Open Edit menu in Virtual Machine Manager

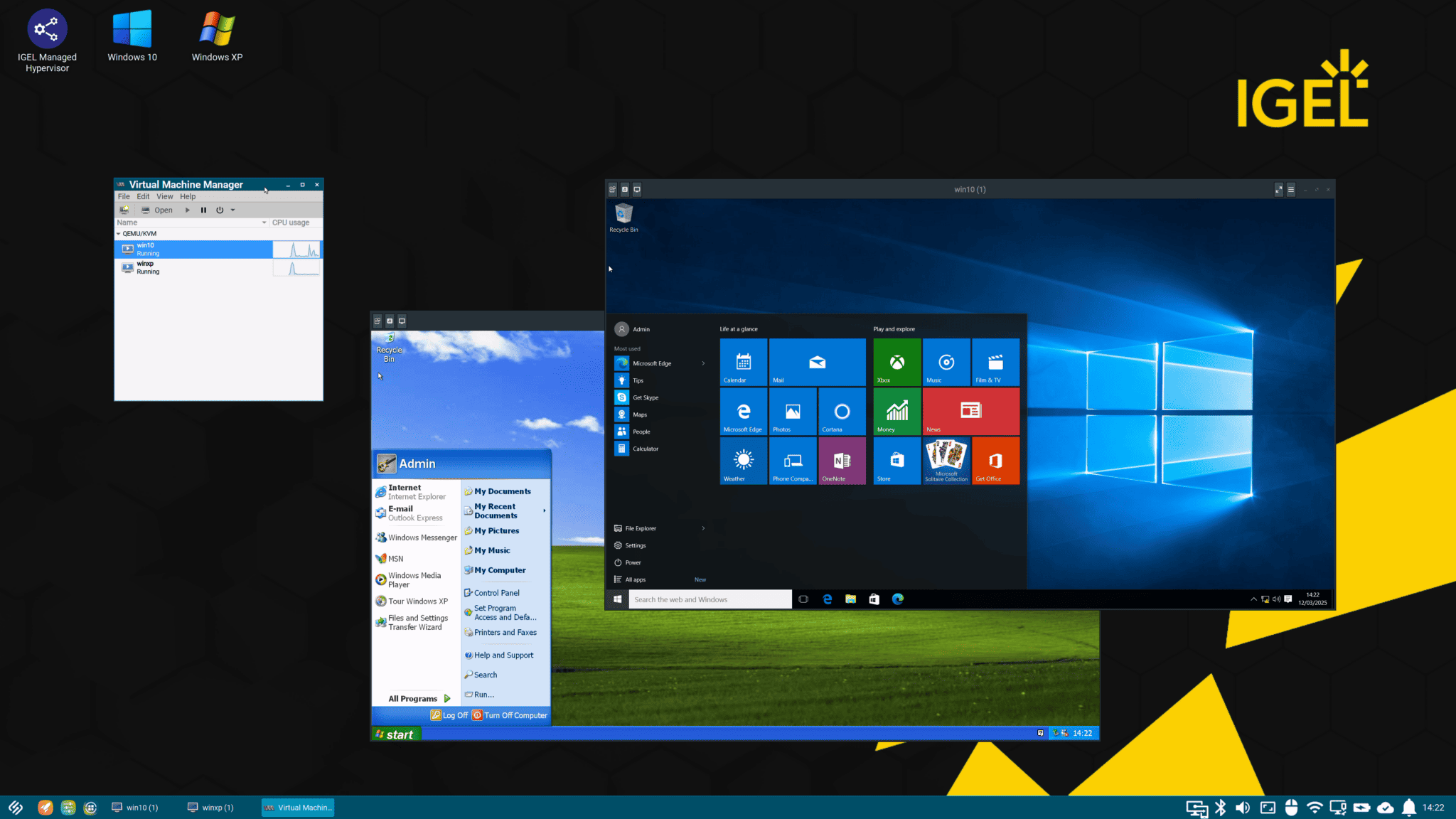[x=143, y=197]
